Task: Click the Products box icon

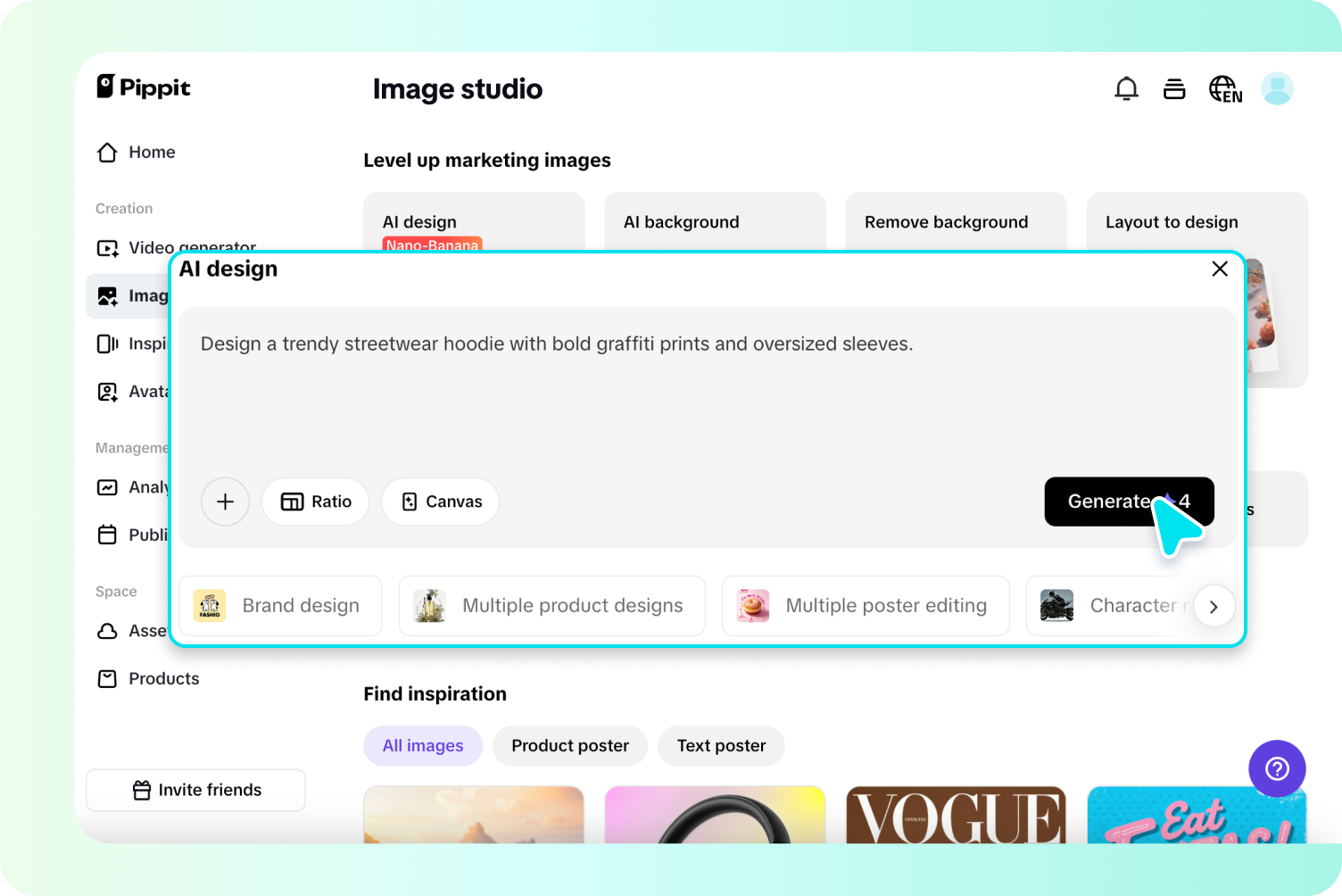Action: 107,679
